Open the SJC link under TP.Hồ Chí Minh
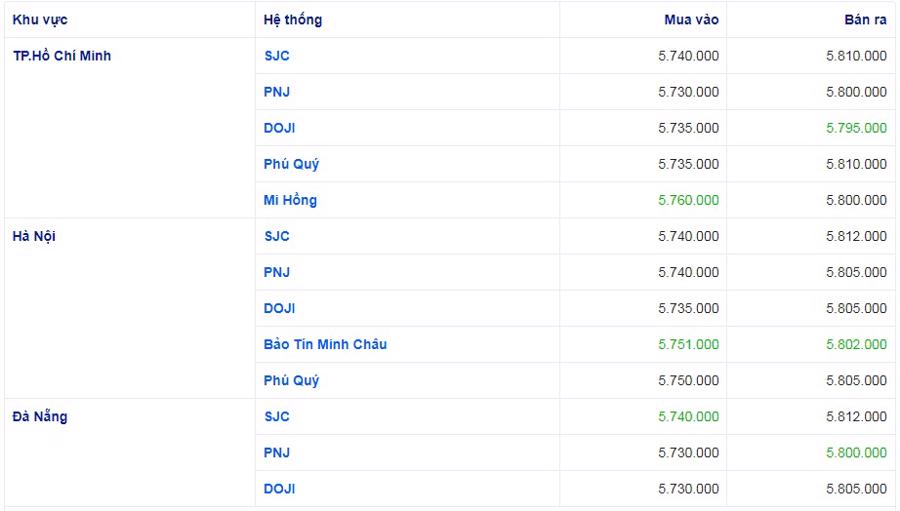 pos(277,56)
